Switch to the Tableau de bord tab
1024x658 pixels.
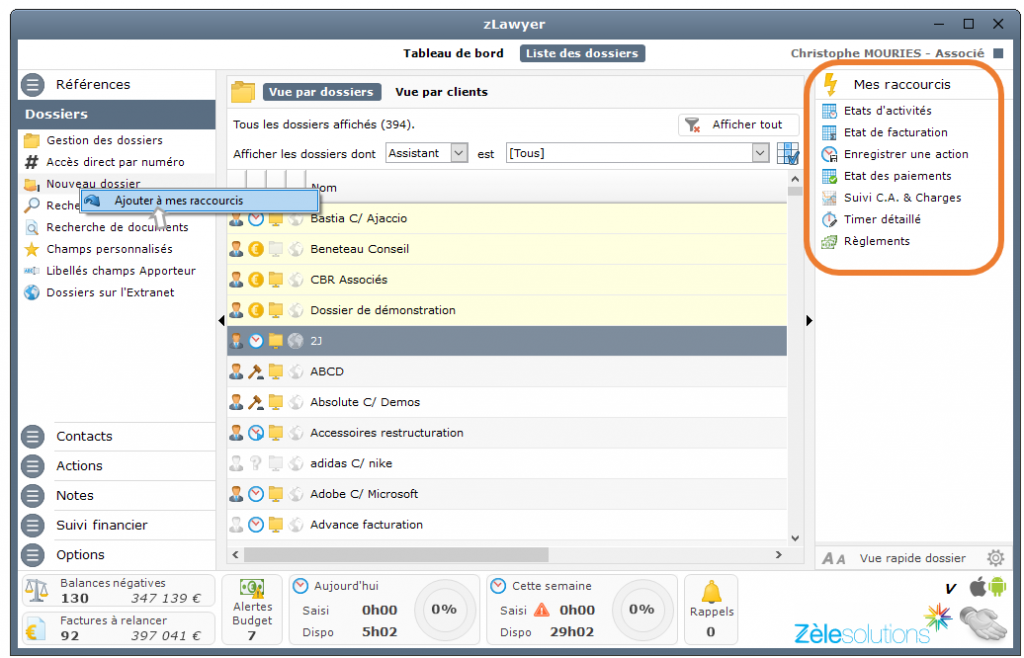click(x=453, y=53)
